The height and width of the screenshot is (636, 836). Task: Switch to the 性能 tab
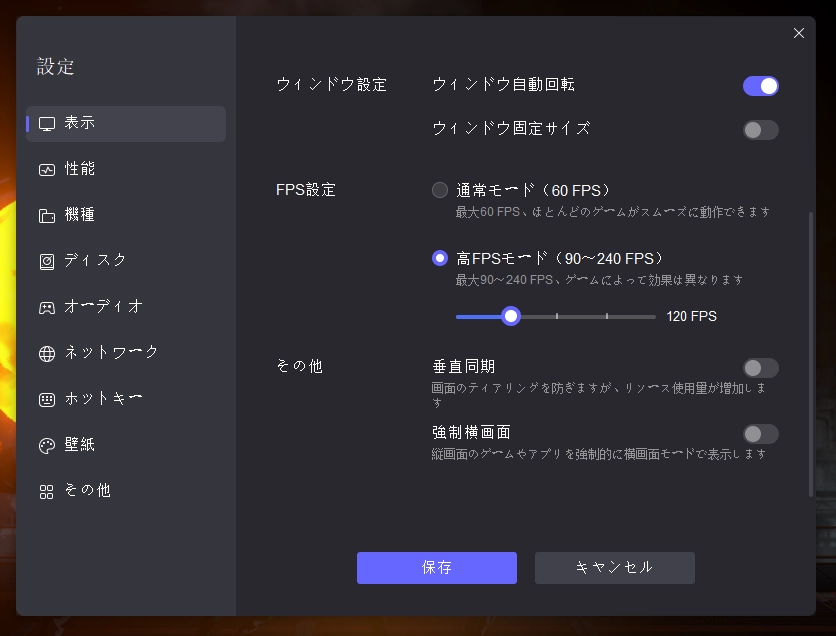pos(126,170)
